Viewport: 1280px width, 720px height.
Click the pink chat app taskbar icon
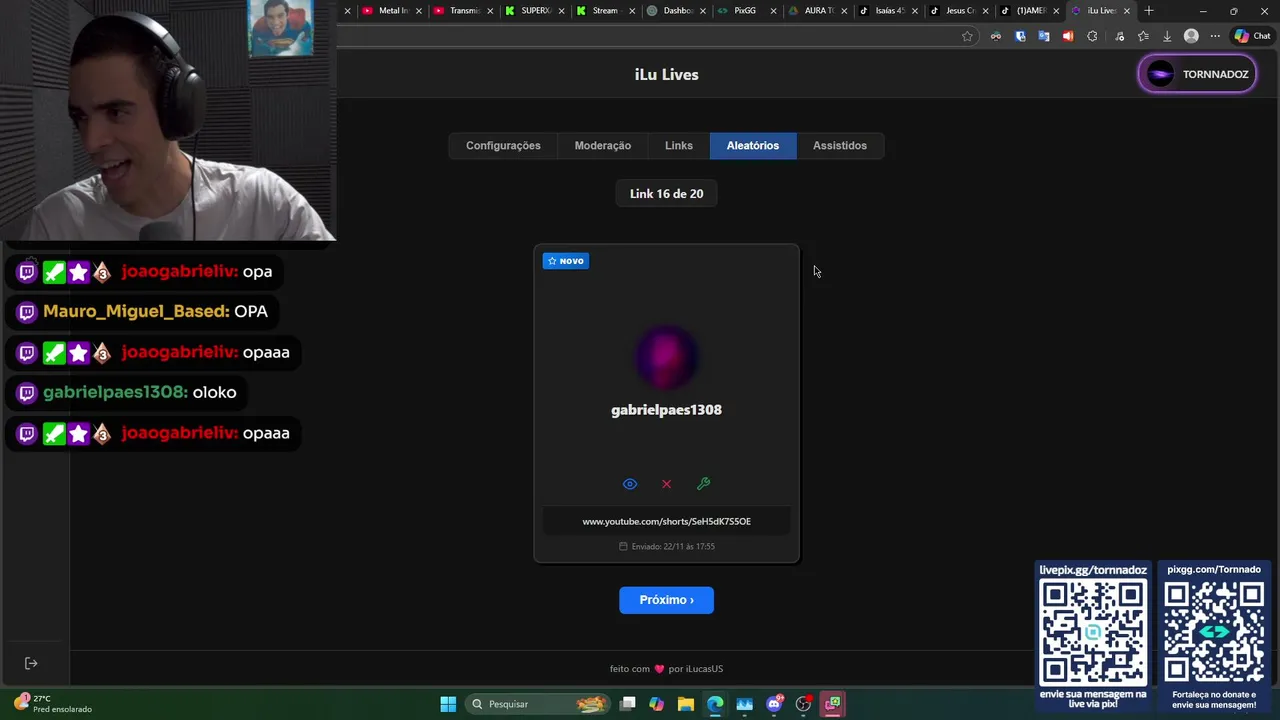(833, 704)
